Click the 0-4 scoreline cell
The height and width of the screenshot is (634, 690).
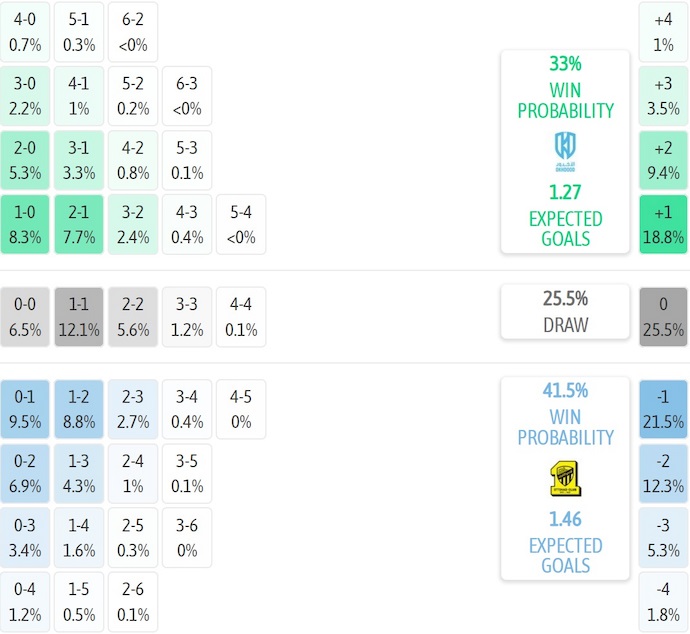(x=25, y=601)
